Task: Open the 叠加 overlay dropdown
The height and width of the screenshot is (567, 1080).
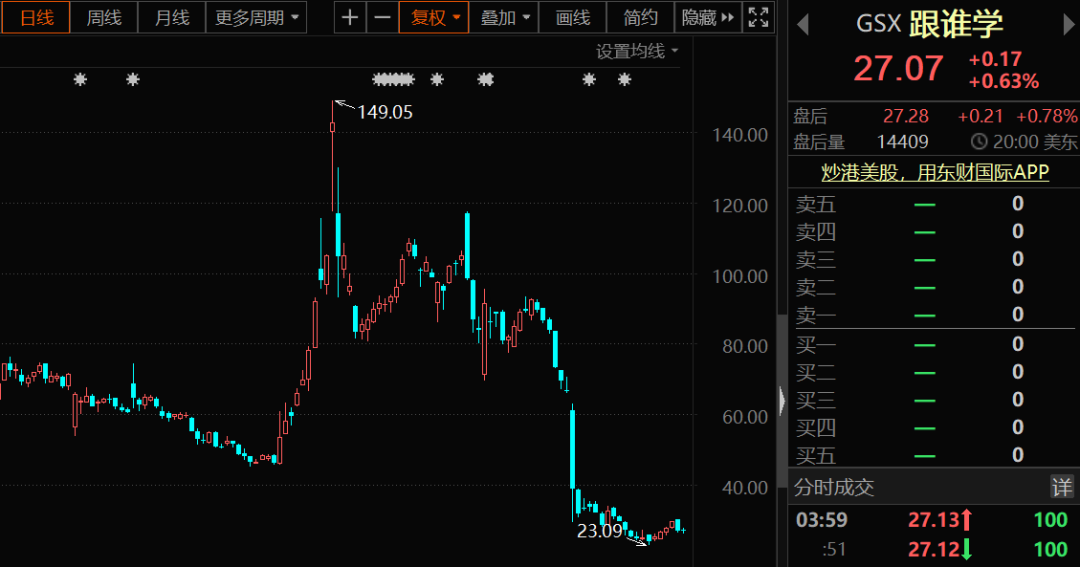Action: pos(505,17)
